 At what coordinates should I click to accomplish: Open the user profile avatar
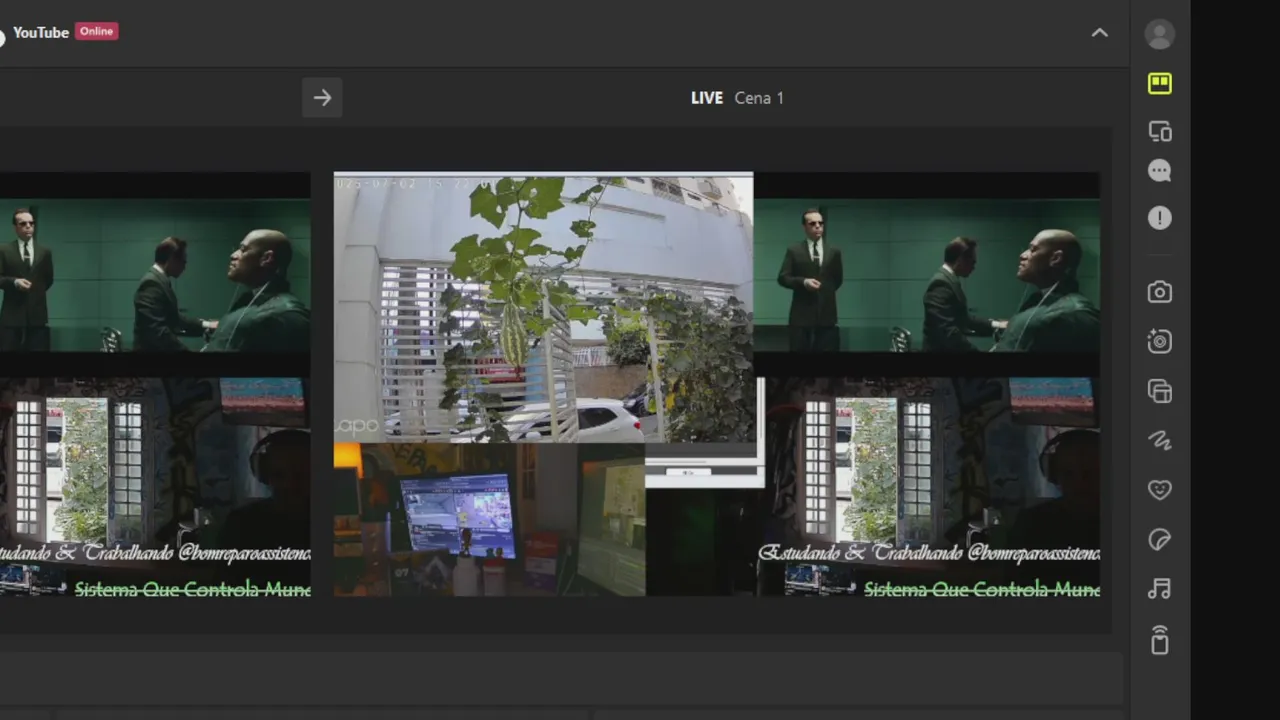[x=1160, y=35]
